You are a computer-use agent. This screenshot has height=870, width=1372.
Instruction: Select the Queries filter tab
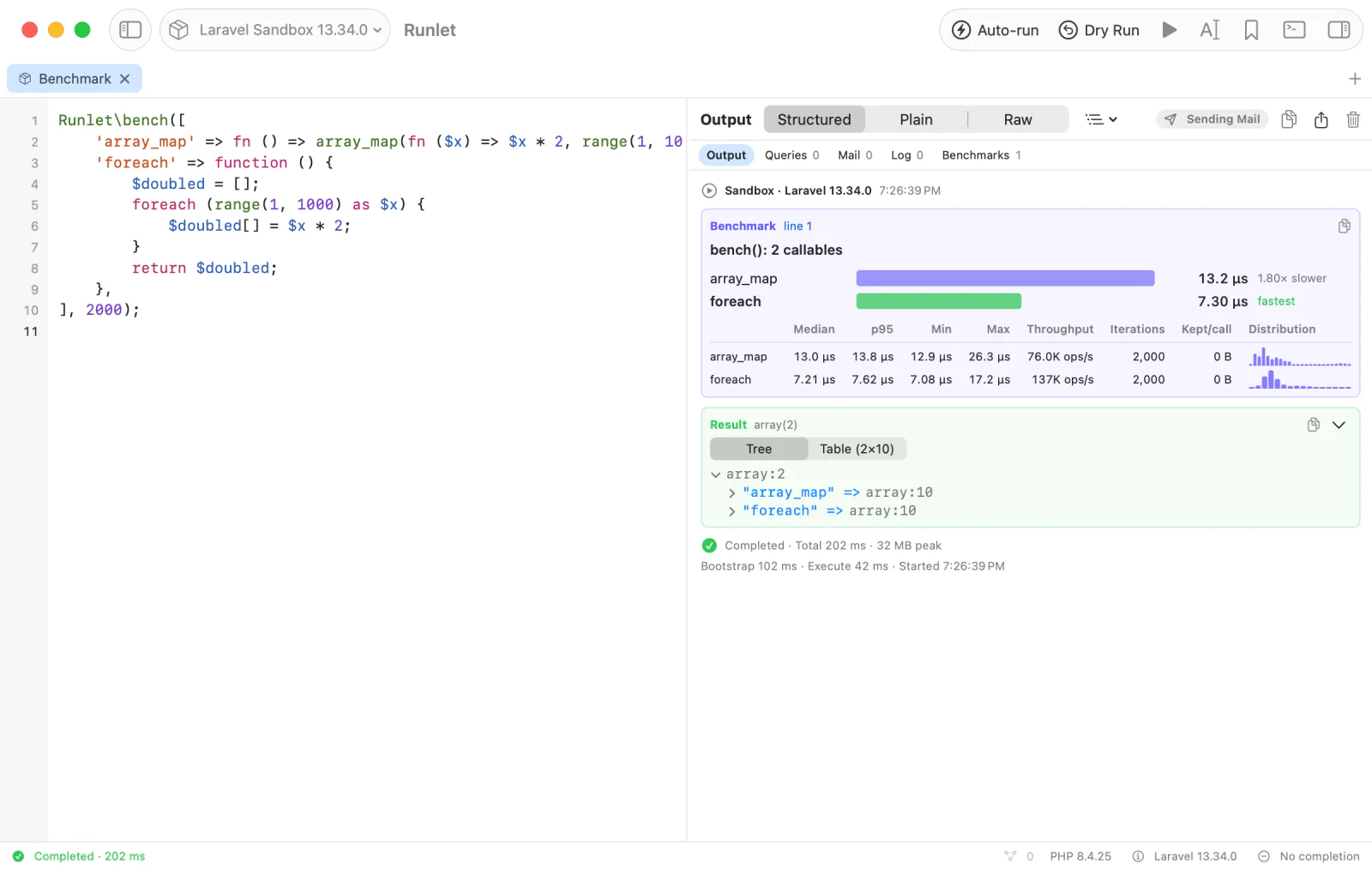[791, 155]
